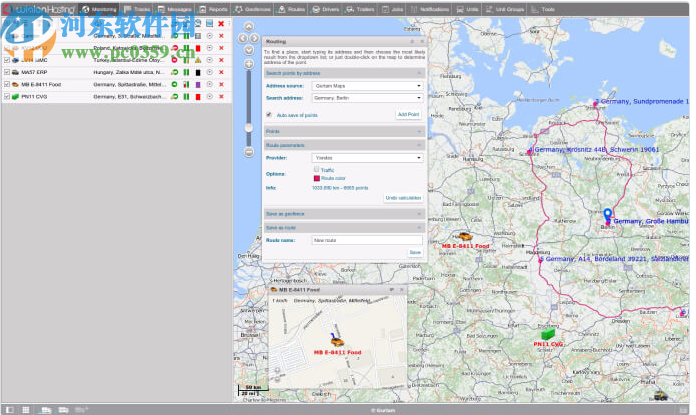The image size is (696, 415).
Task: Open the Jobs tab
Action: coord(393,9)
